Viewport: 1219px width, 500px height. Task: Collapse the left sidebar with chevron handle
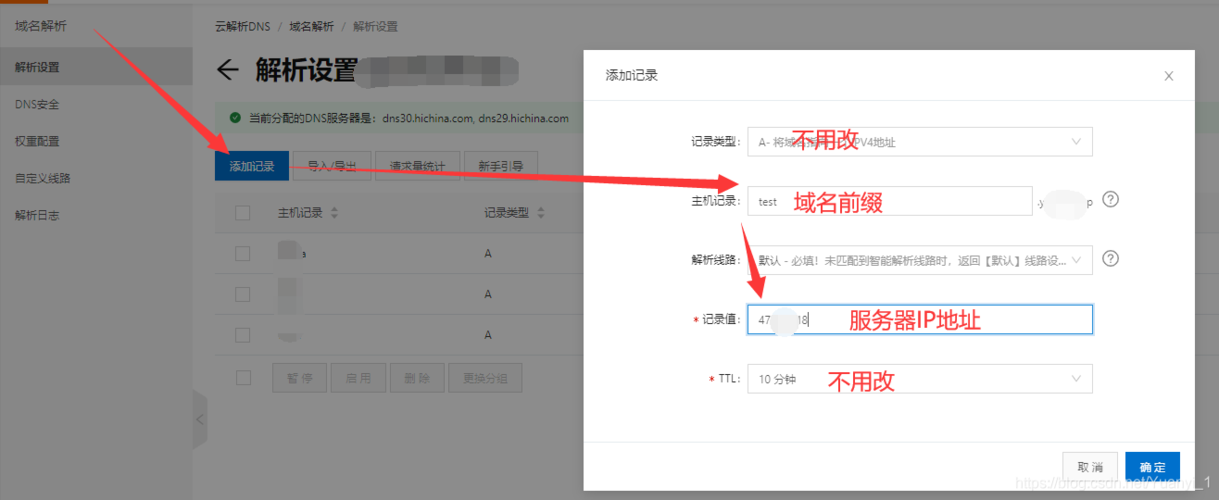199,420
